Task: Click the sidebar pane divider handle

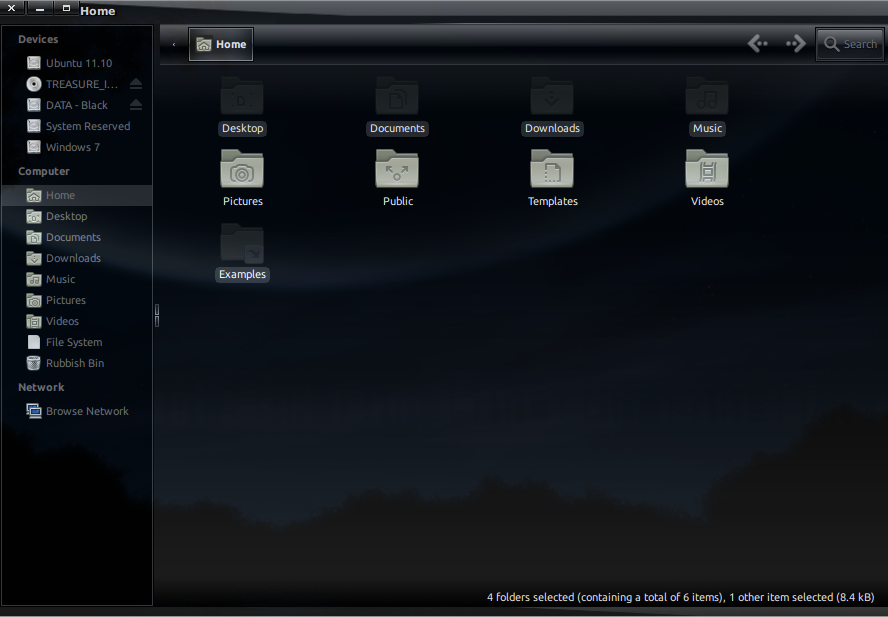Action: (157, 315)
